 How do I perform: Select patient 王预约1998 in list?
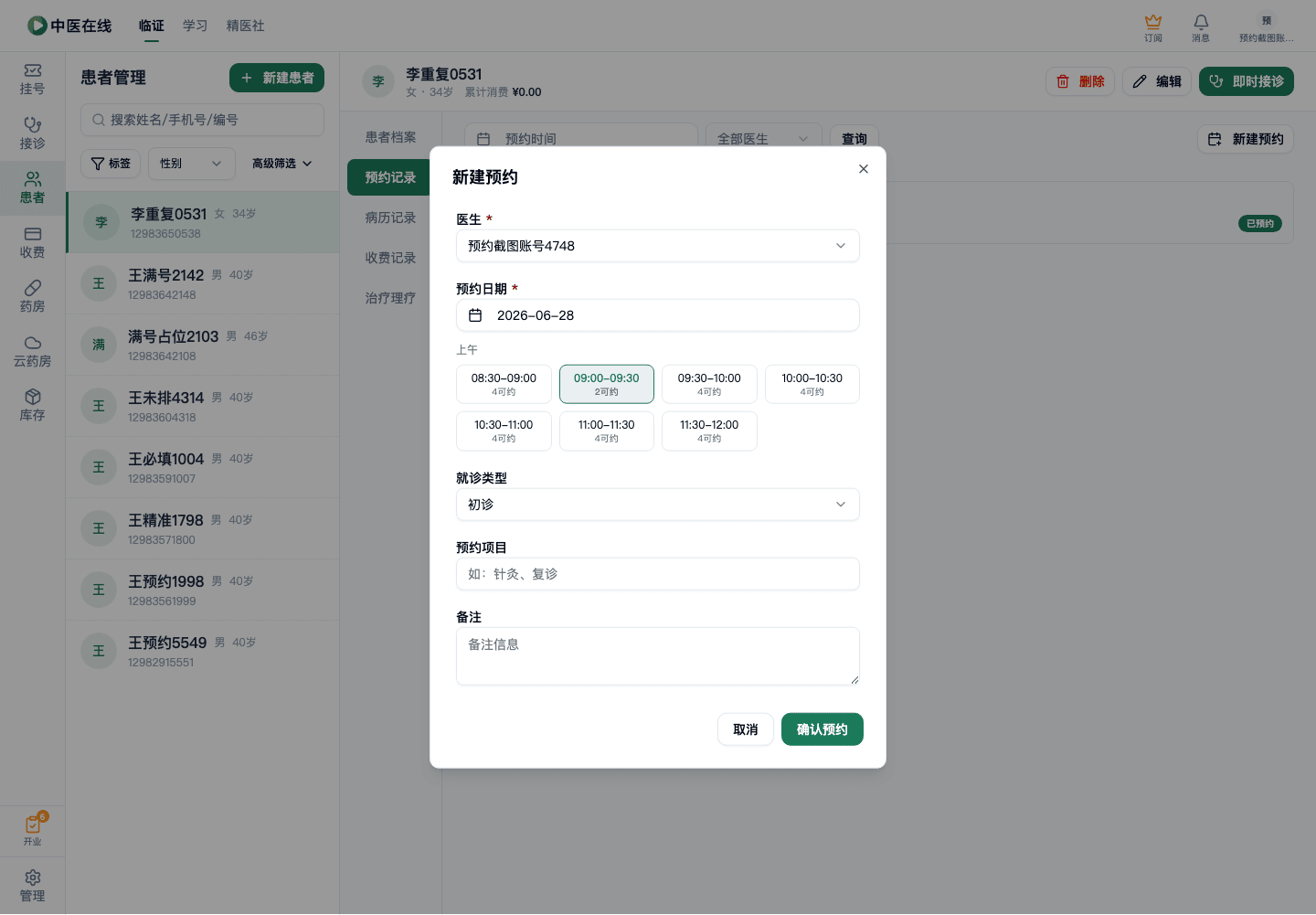202,590
